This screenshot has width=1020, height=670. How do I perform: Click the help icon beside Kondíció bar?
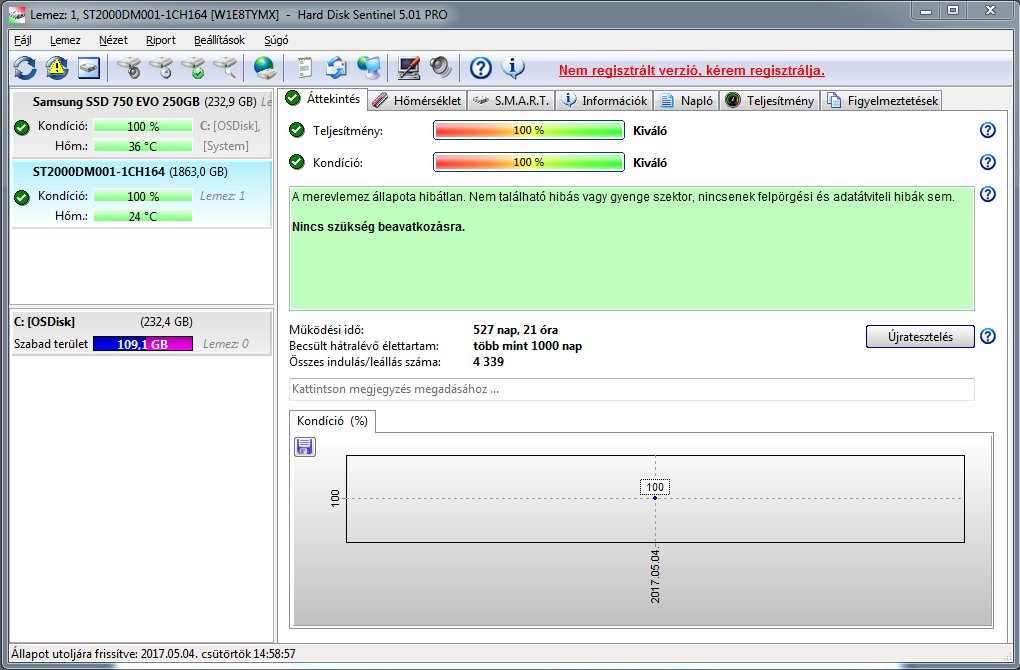click(987, 162)
